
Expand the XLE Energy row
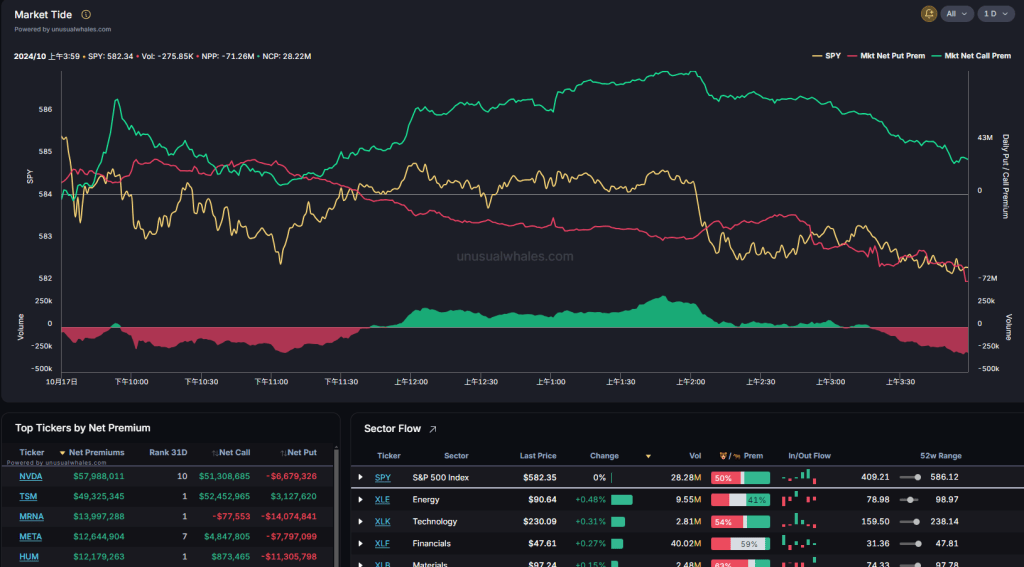tap(361, 499)
